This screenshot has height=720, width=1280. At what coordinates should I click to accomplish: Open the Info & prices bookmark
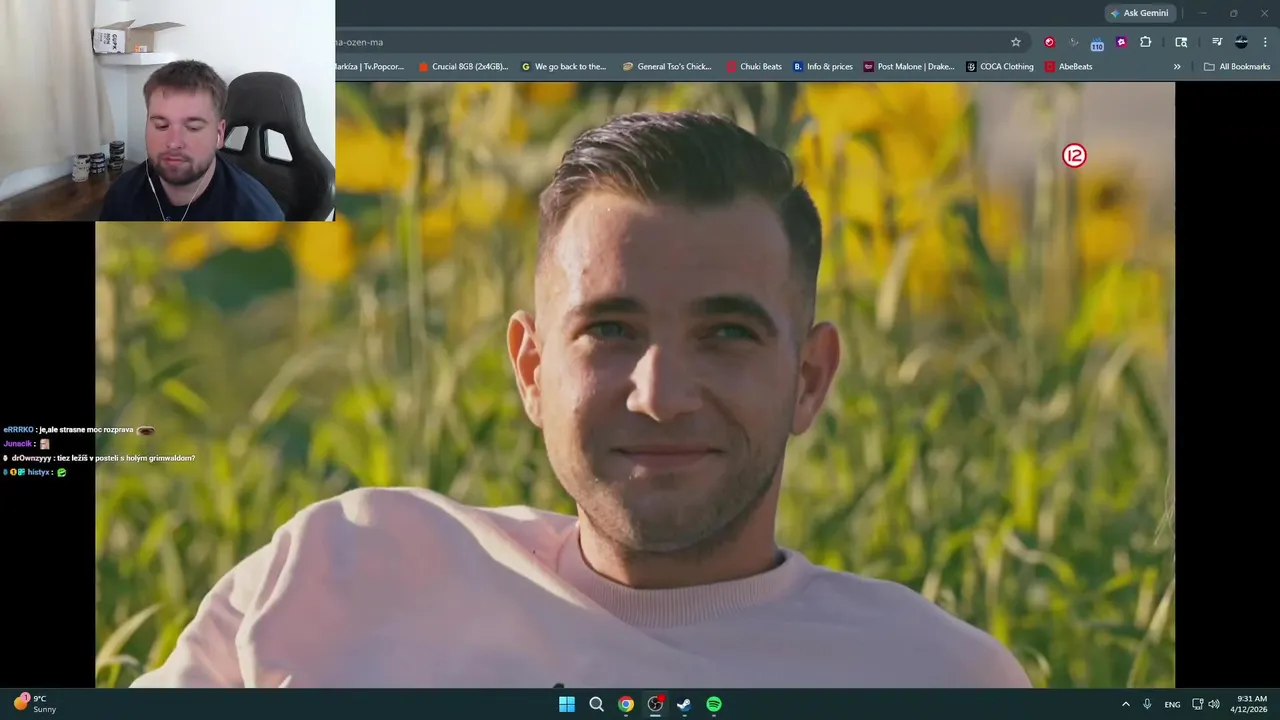tap(823, 67)
